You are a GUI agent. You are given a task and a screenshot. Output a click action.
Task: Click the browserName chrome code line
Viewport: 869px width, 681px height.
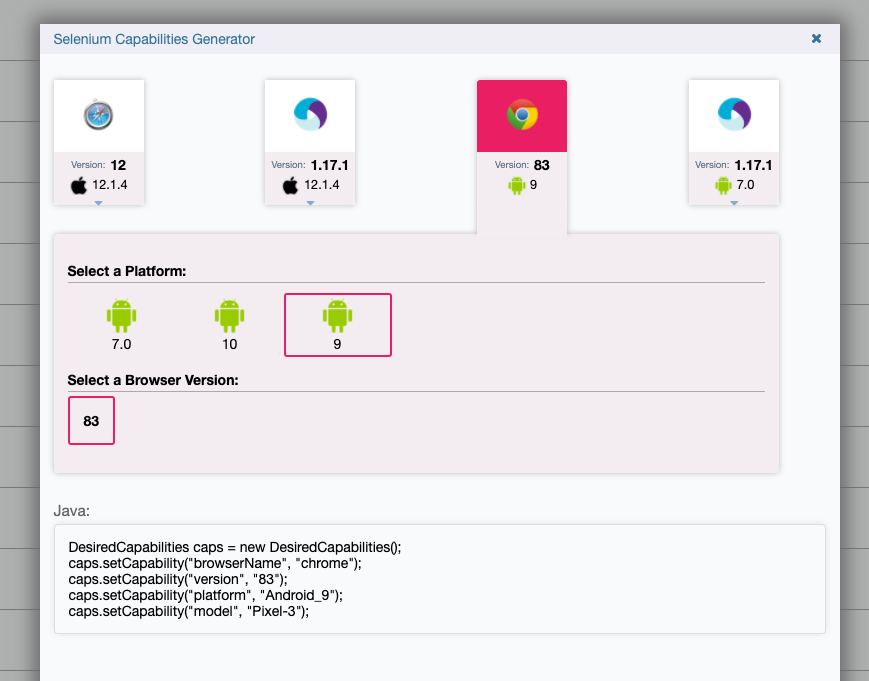click(215, 564)
